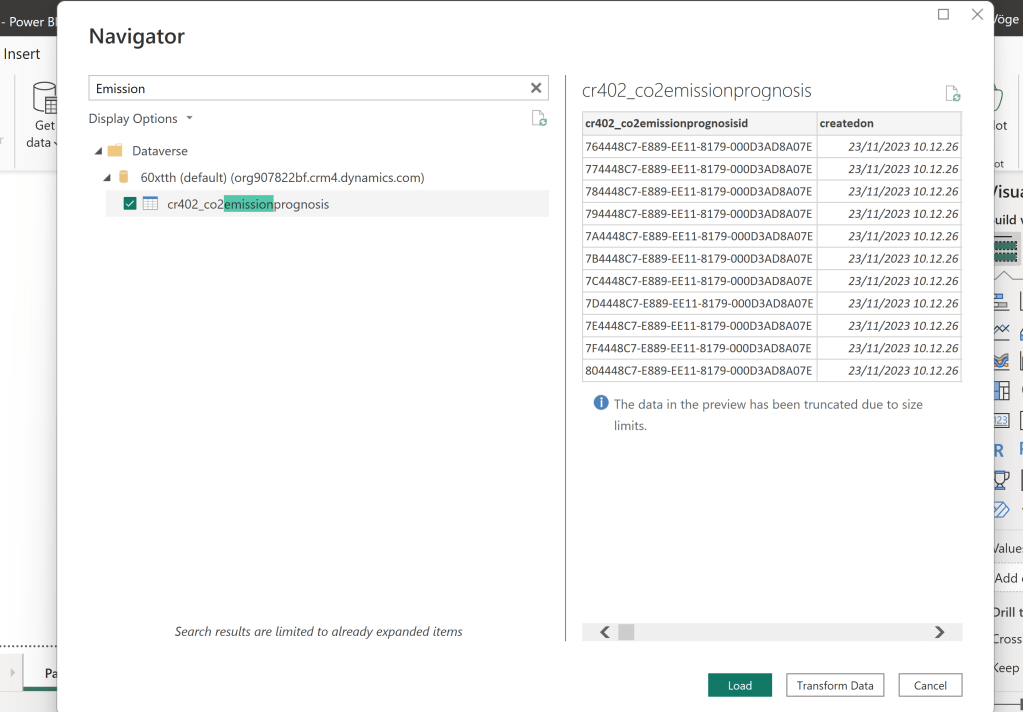Click the 60xtth database cylinder icon
This screenshot has height=712, width=1023.
pyautogui.click(x=124, y=177)
